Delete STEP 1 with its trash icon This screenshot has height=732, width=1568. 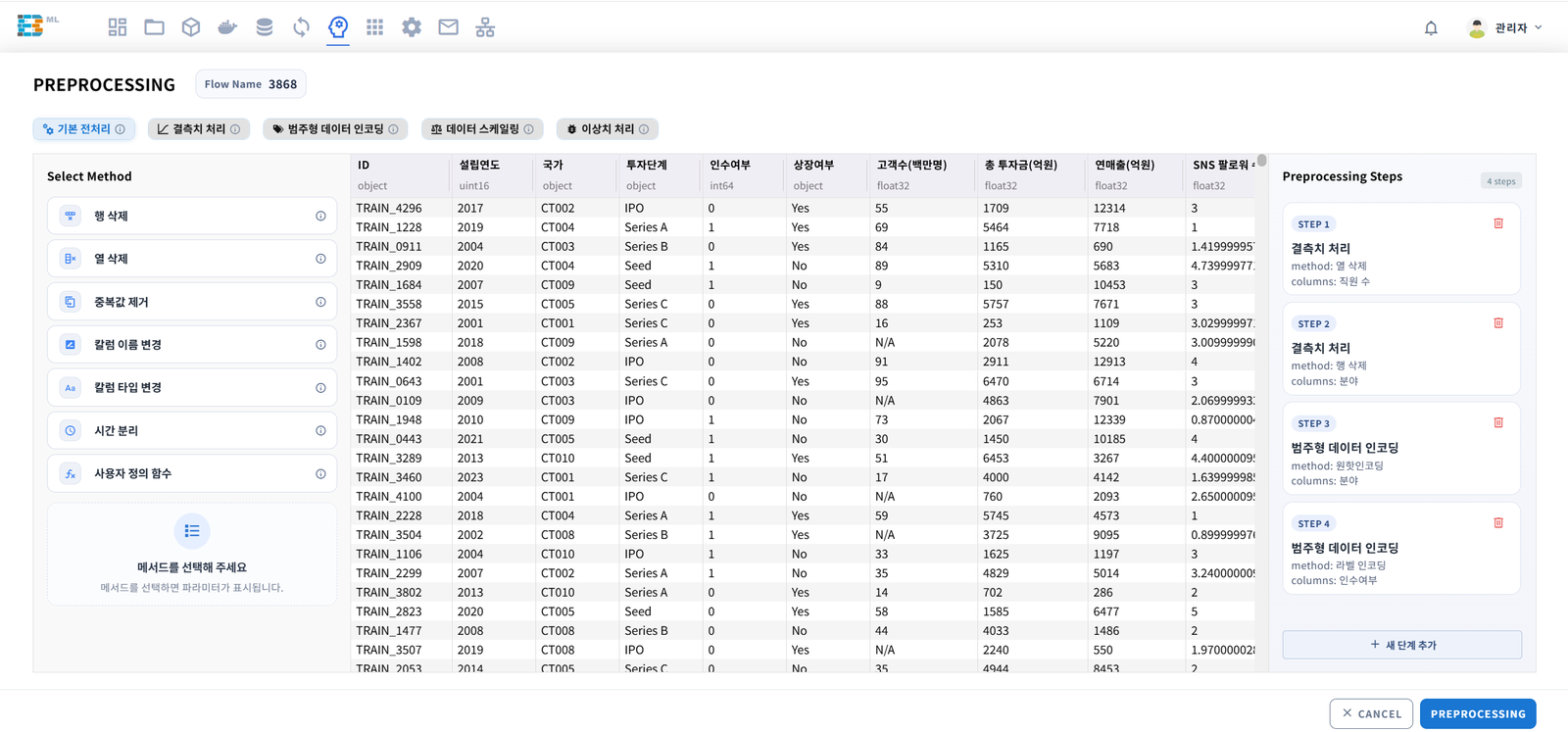click(x=1498, y=223)
